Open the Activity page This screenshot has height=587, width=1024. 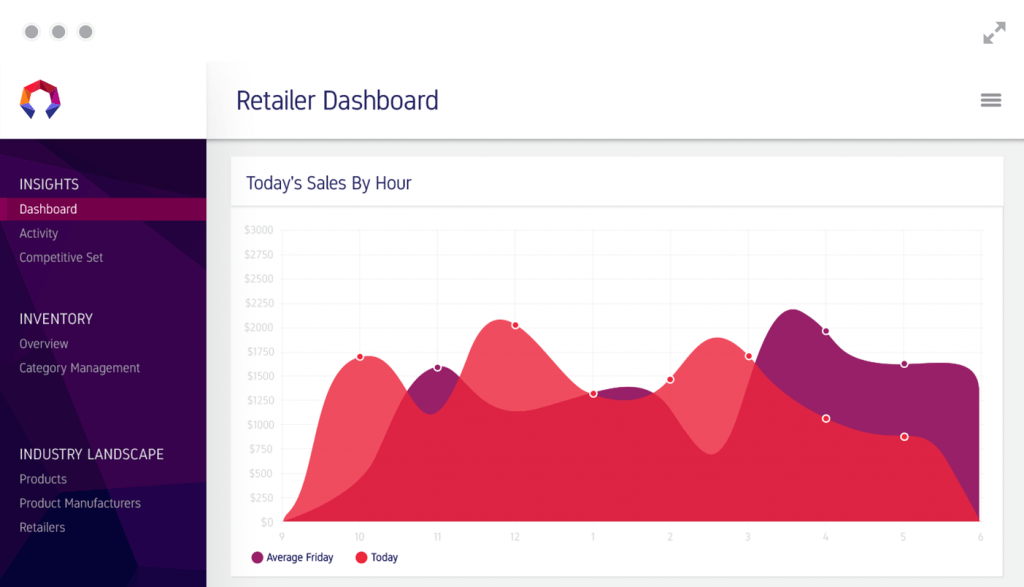pyautogui.click(x=39, y=233)
